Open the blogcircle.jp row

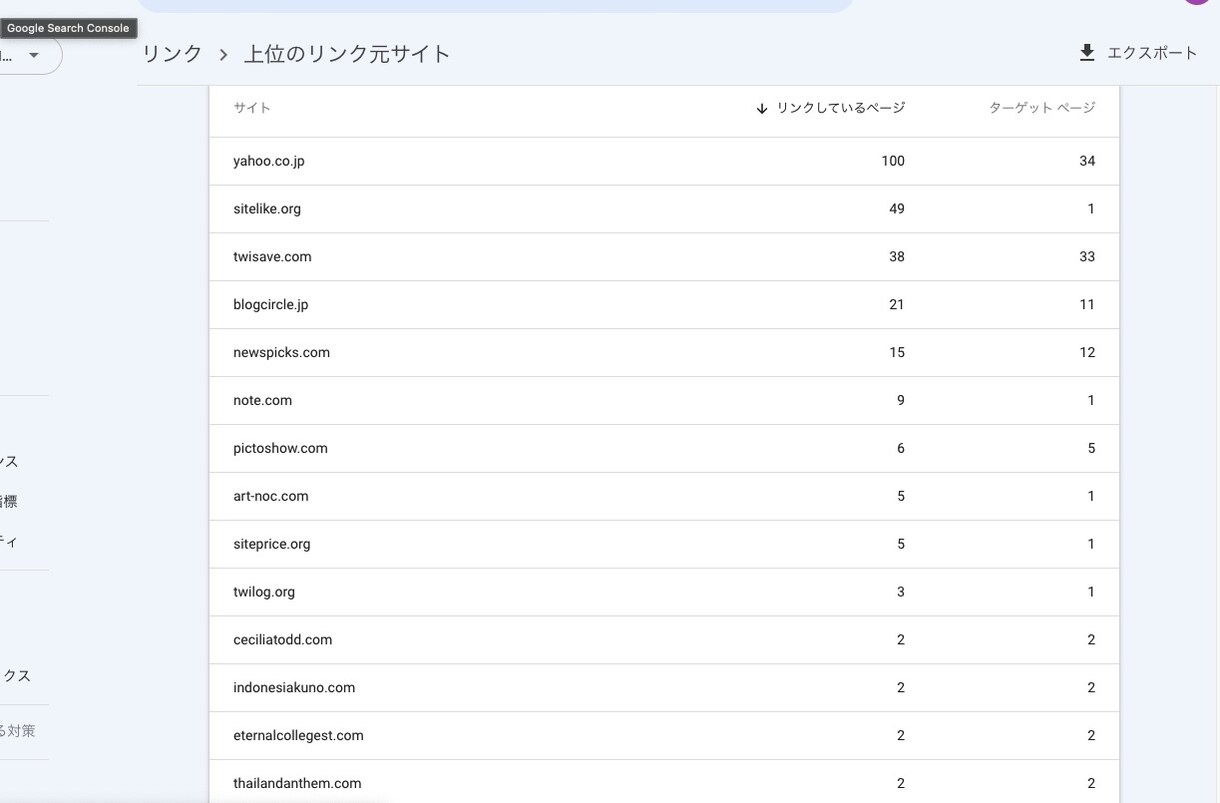[x=664, y=305]
